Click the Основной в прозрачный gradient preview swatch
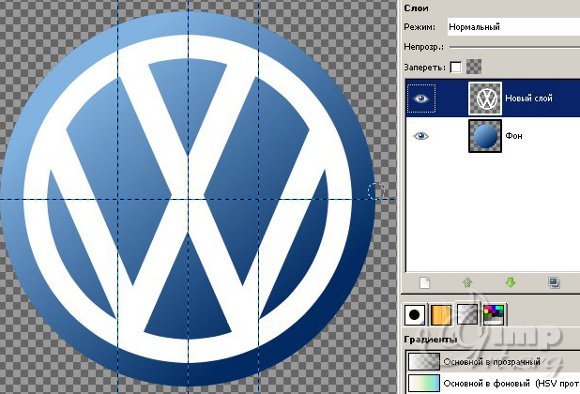 (x=424, y=361)
